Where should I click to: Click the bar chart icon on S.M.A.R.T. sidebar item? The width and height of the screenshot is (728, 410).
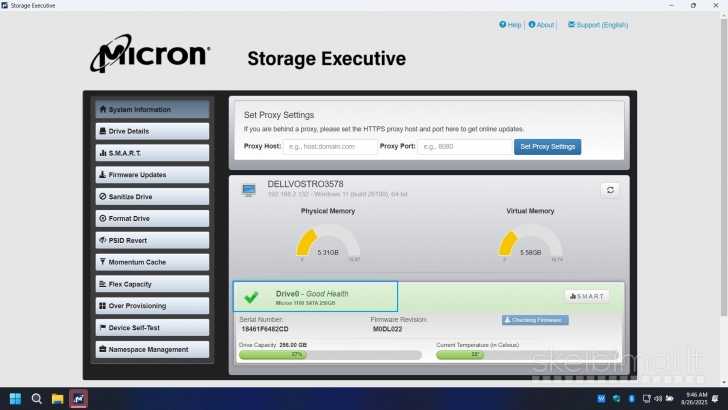click(x=103, y=153)
